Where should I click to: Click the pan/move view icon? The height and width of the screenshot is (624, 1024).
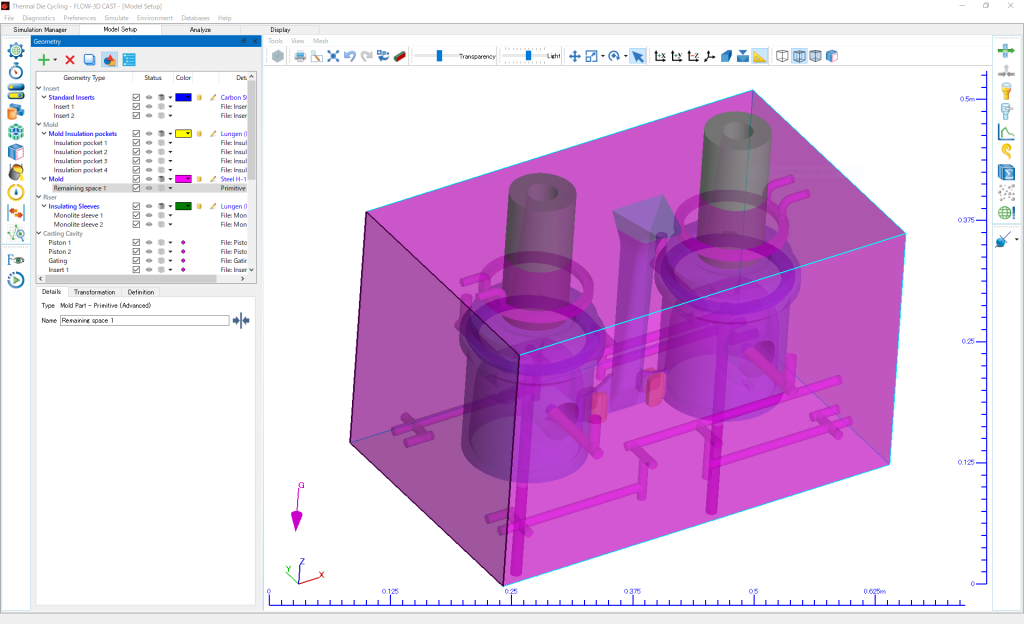[x=575, y=56]
